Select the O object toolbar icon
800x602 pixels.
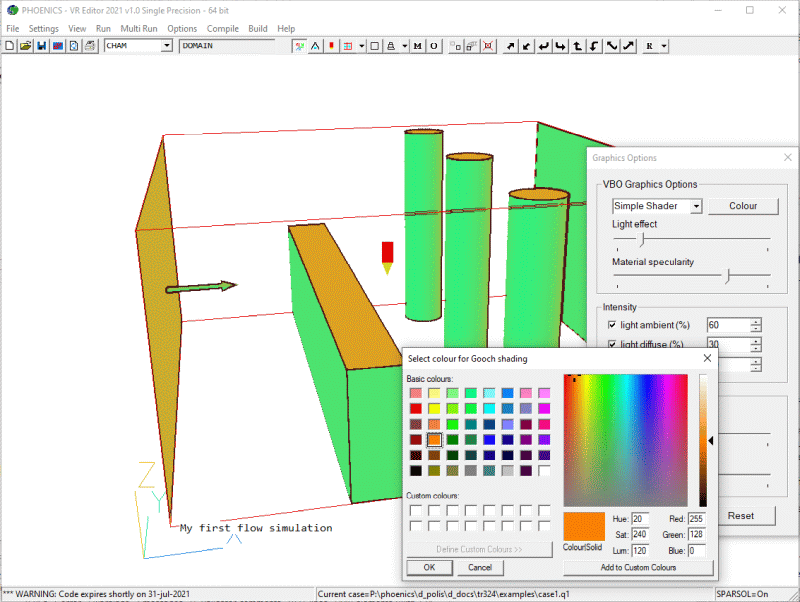433,45
